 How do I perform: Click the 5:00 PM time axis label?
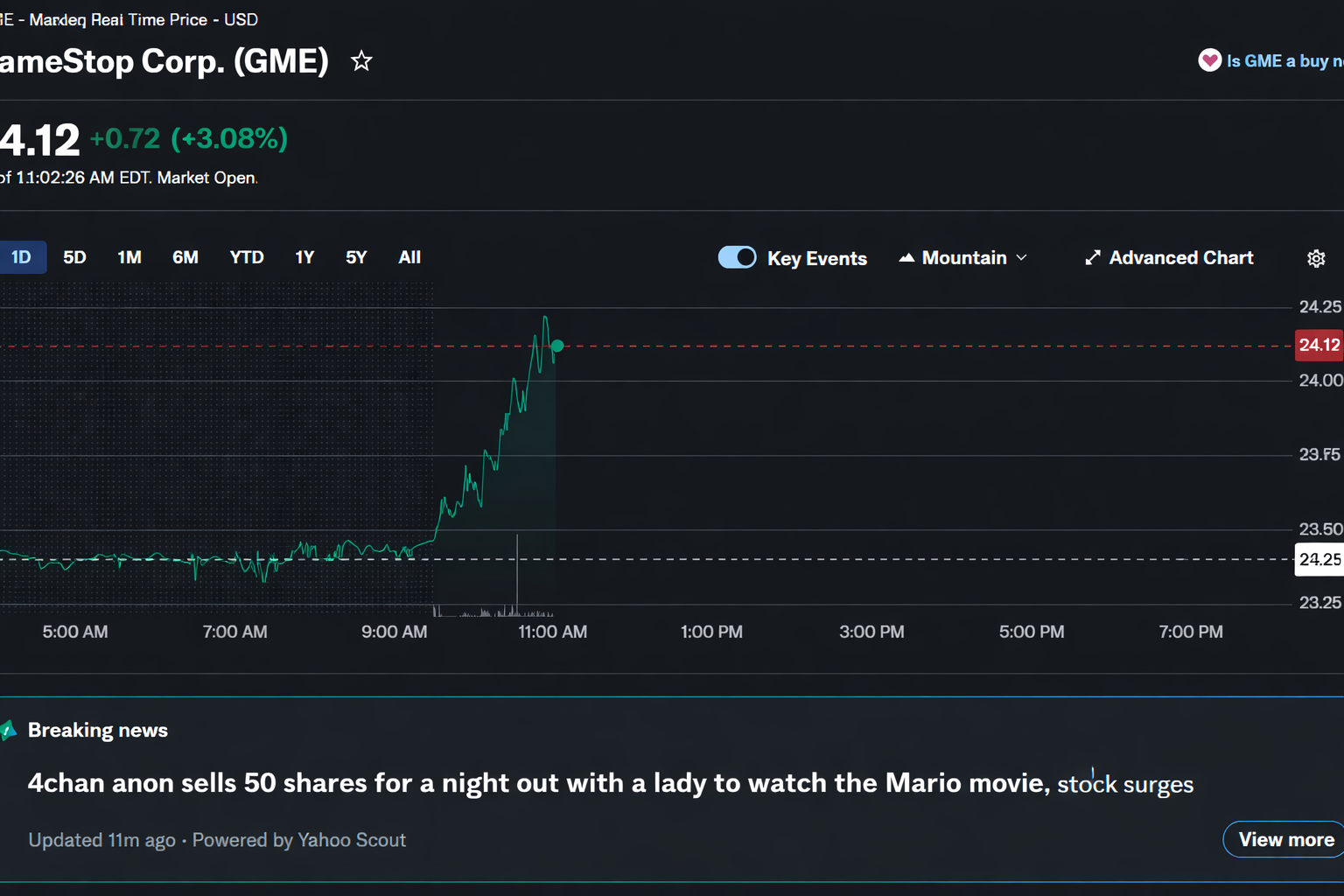pos(1032,632)
